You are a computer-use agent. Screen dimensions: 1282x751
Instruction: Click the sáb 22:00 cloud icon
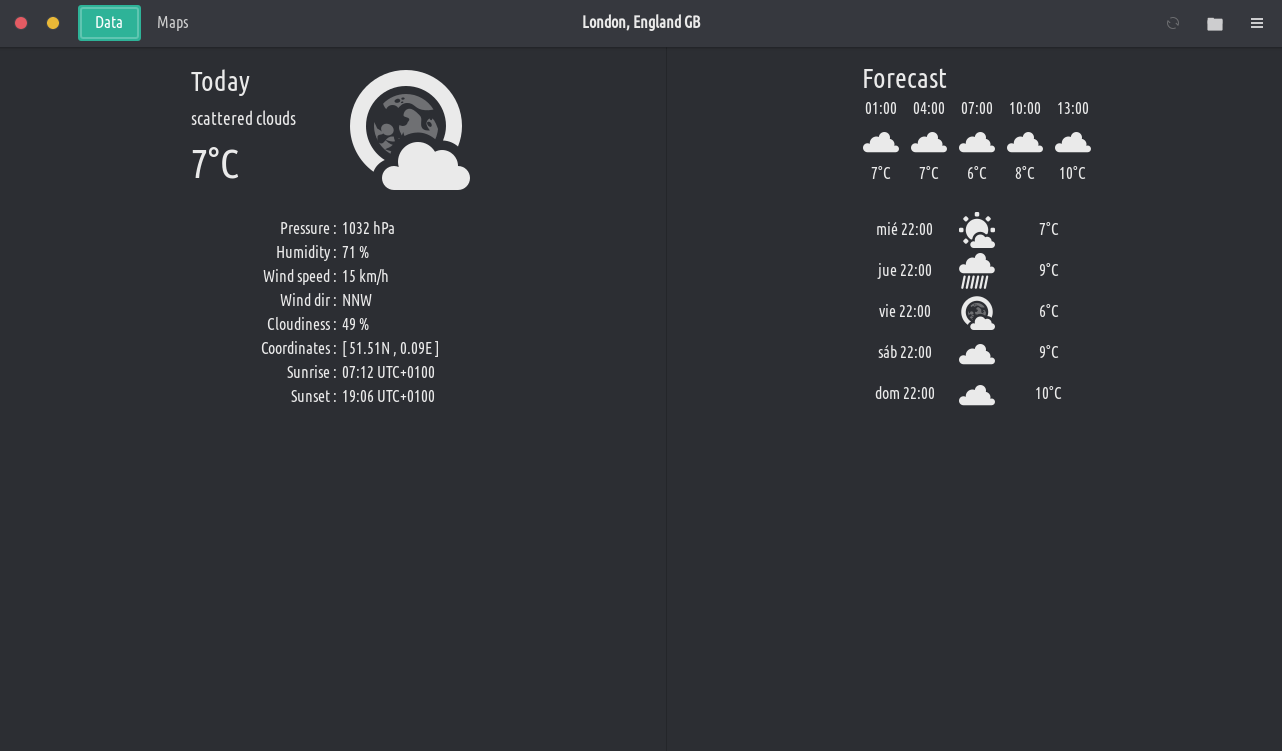[977, 354]
